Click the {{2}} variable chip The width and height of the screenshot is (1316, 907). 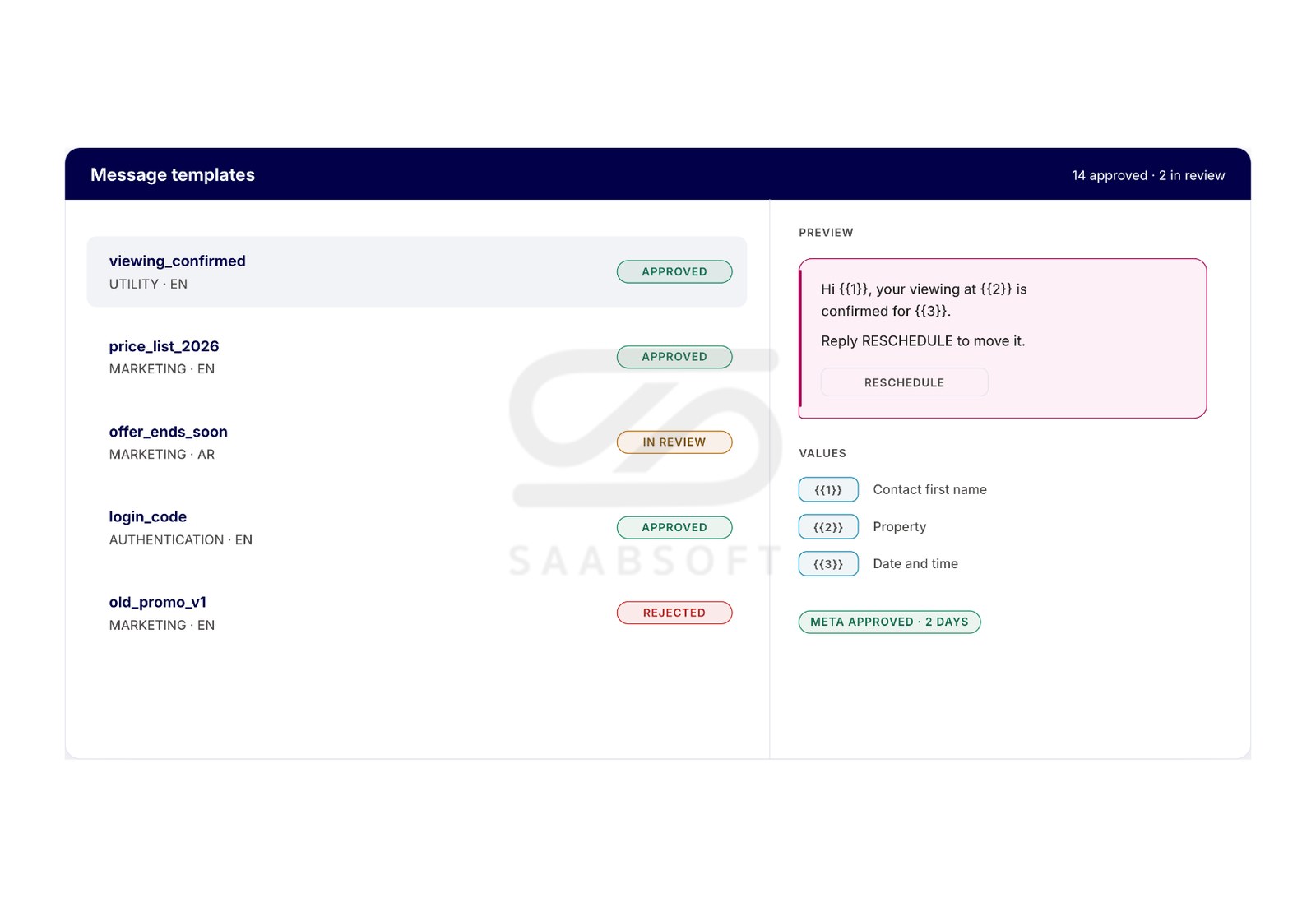point(828,526)
